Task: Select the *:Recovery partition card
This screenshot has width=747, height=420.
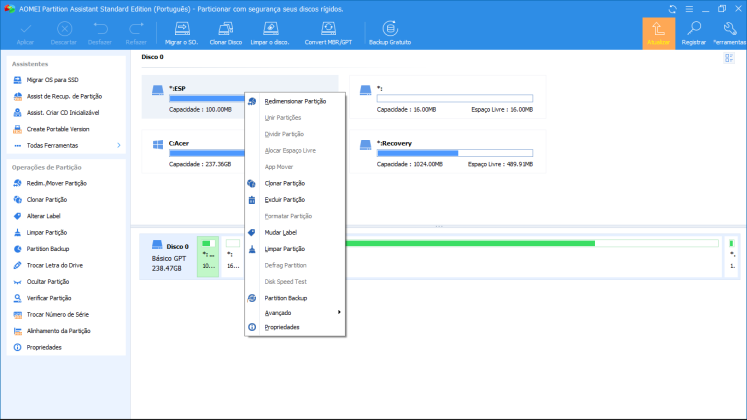Action: 448,151
